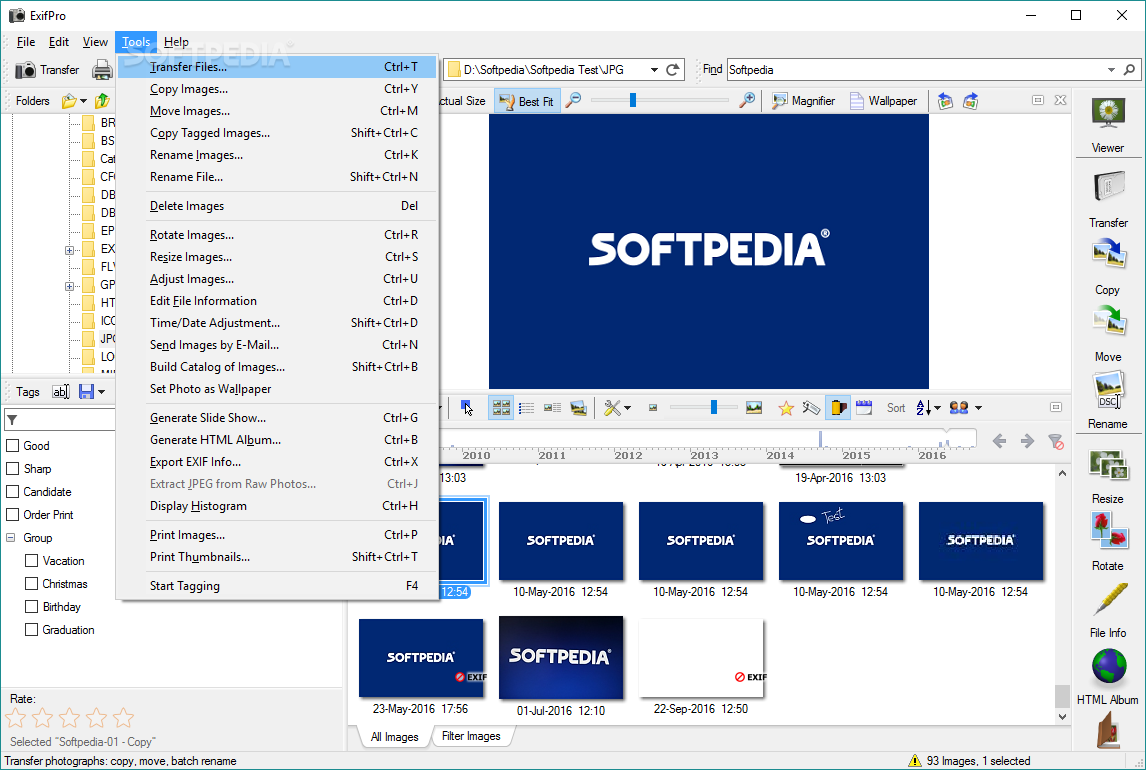Select Generate Slide Show menu entry
This screenshot has width=1146, height=770.
coord(278,418)
